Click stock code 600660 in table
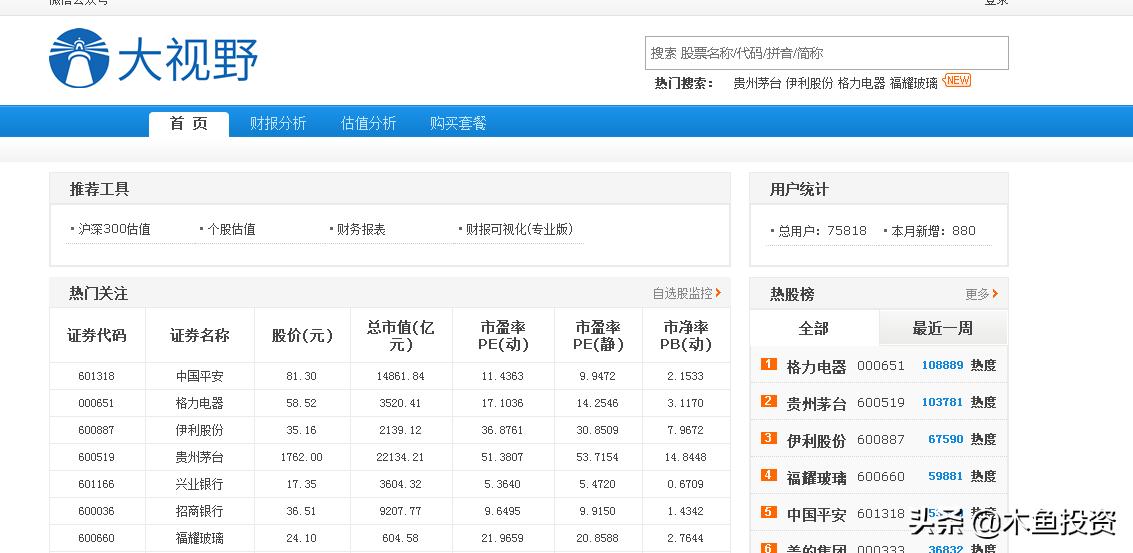This screenshot has height=553, width=1133. click(96, 538)
